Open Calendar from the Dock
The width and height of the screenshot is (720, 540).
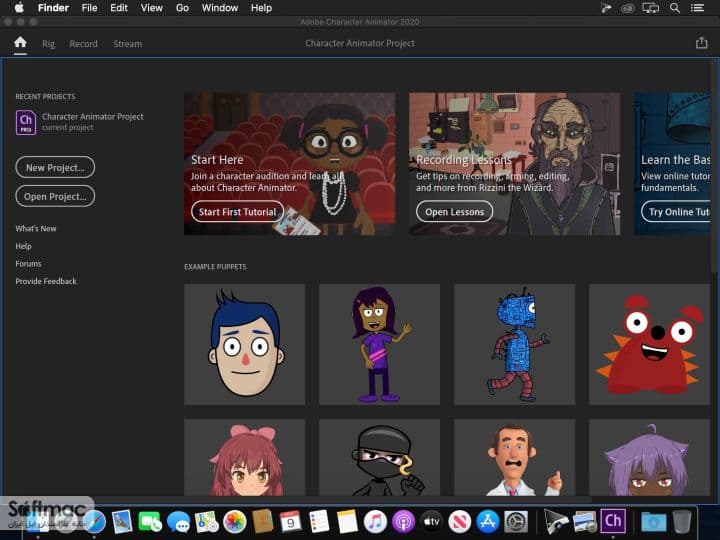291,522
